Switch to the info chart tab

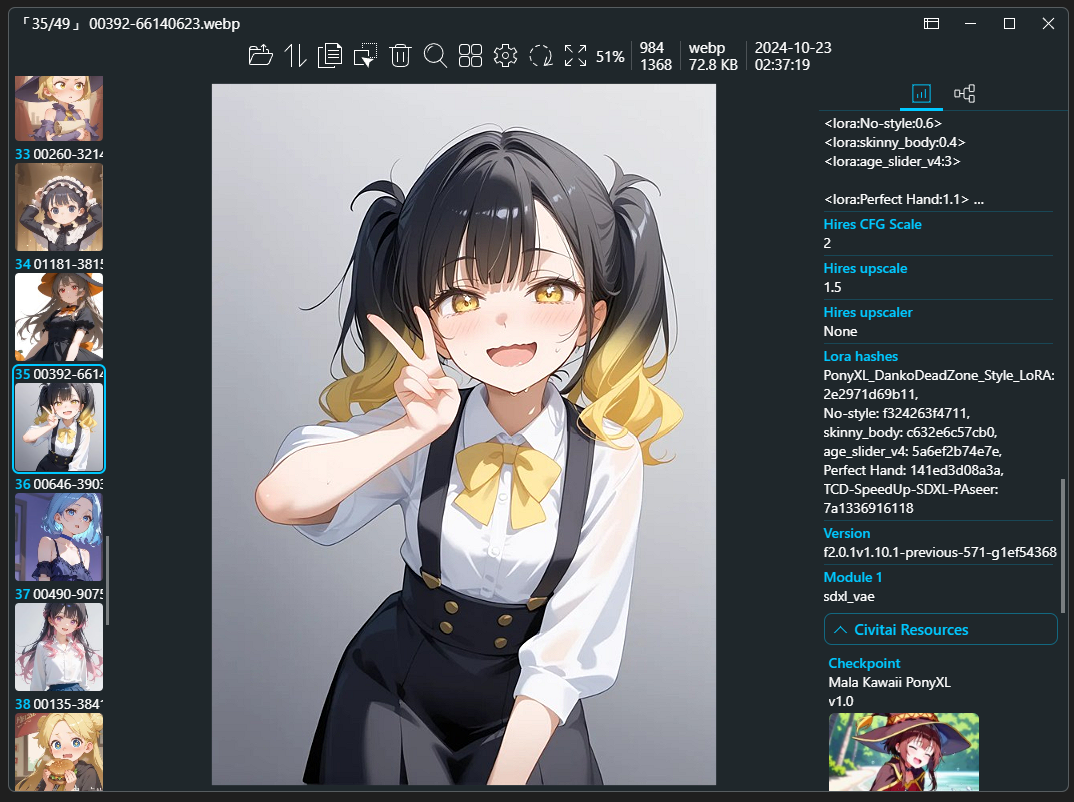point(921,93)
